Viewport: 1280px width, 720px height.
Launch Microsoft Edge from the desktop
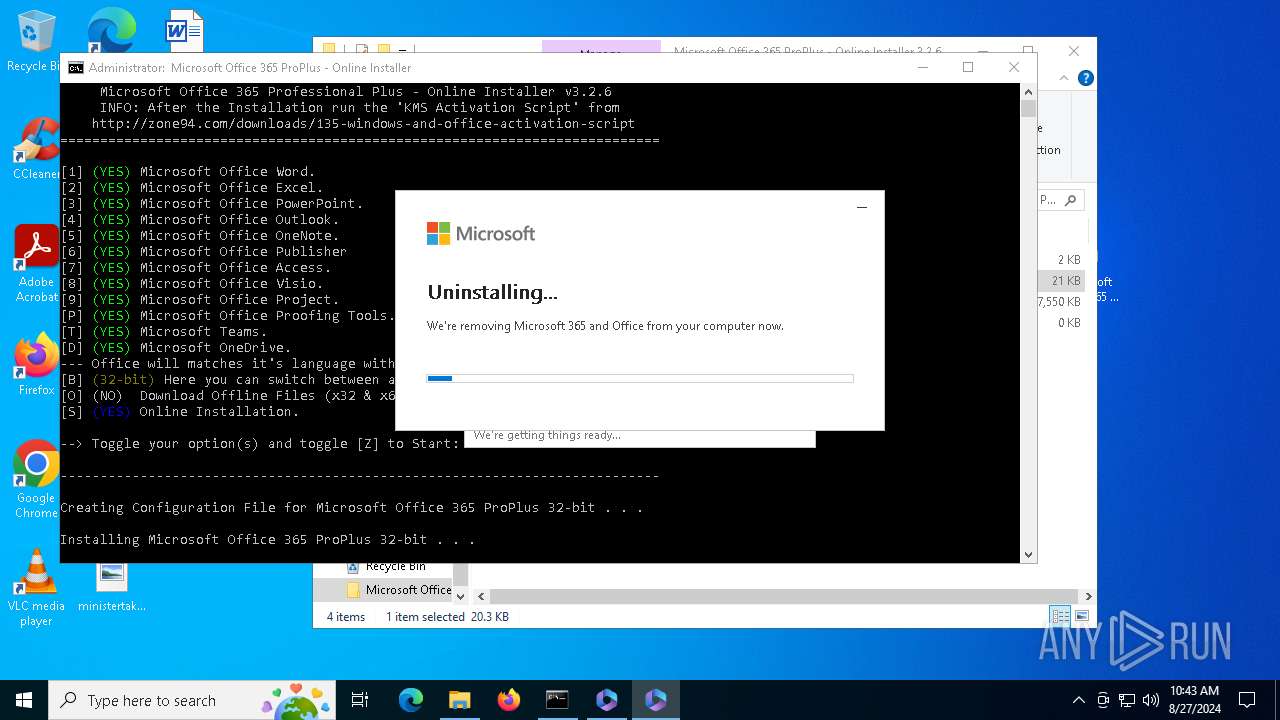click(x=110, y=30)
